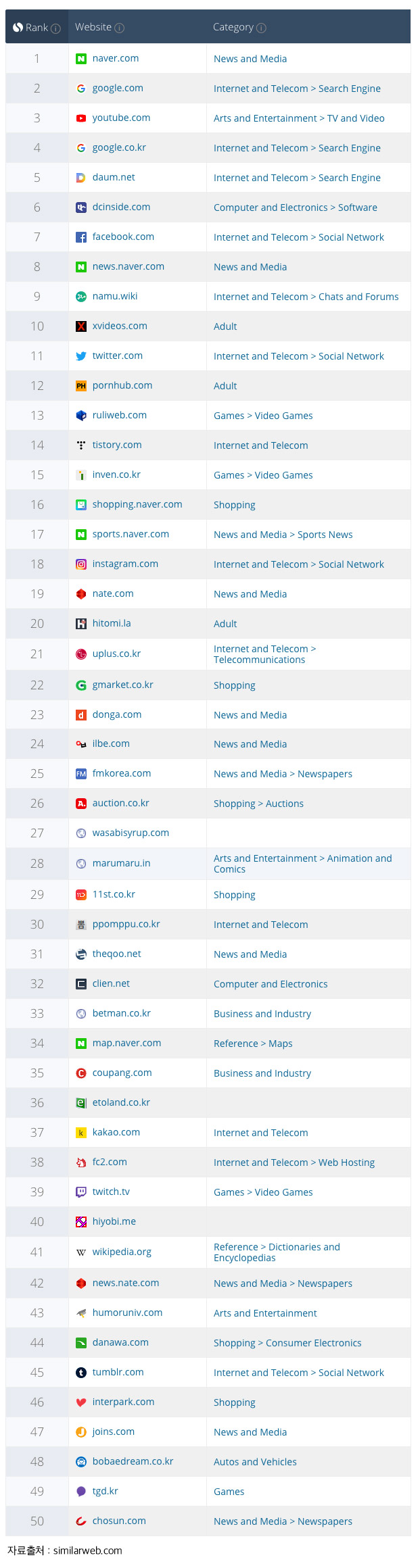Click the Tumblr favicon icon
The height and width of the screenshot is (1568, 420).
tap(81, 1373)
